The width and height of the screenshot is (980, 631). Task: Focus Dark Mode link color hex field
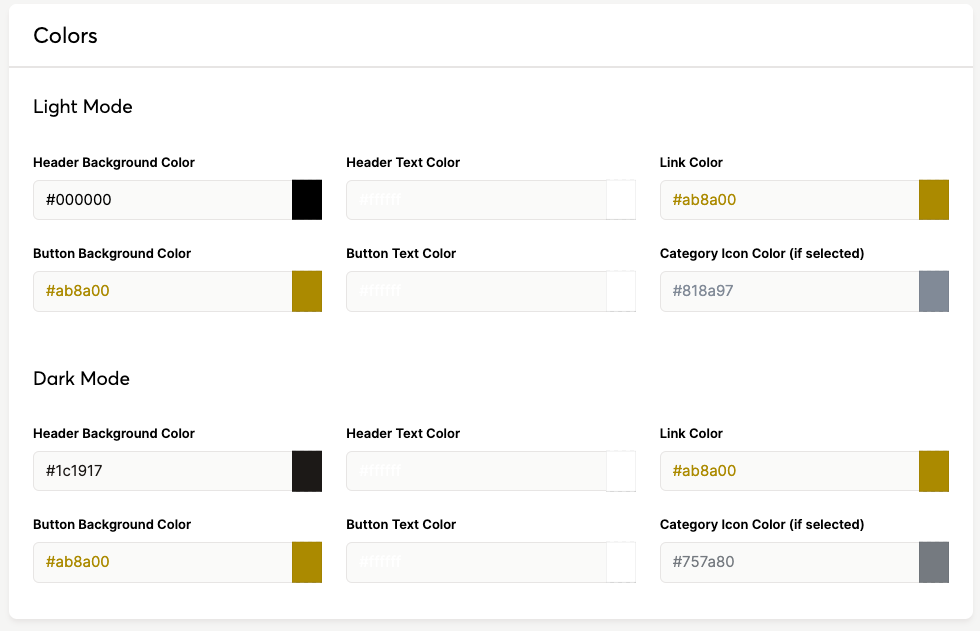pyautogui.click(x=789, y=471)
